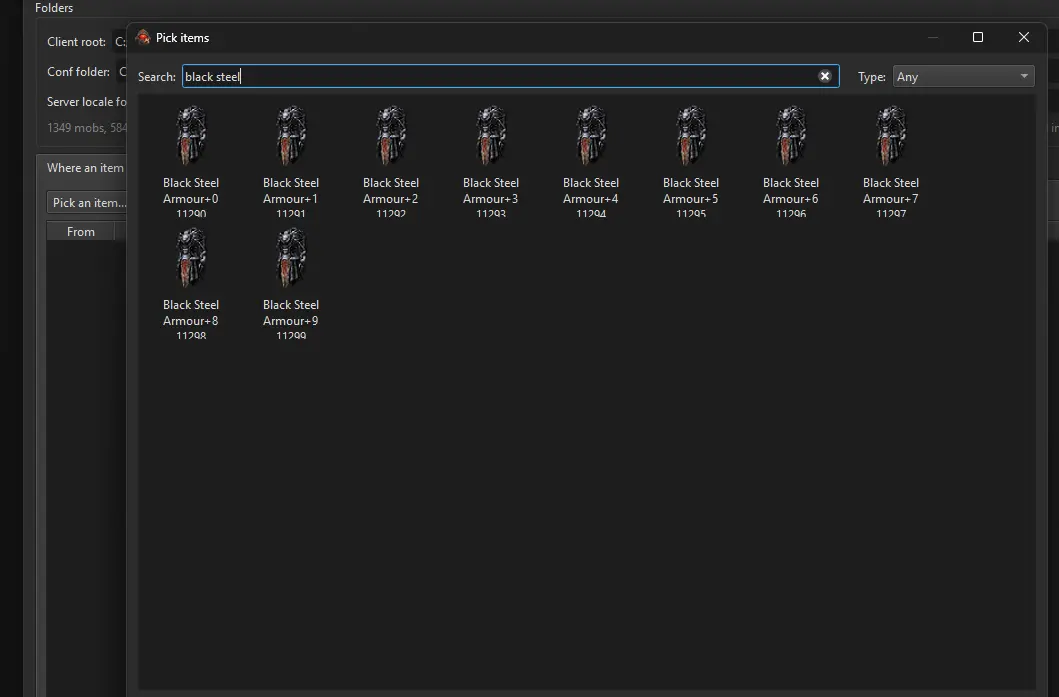This screenshot has height=697, width=1059.
Task: Click the 'Black Steel Armour+6' label text
Action: [x=791, y=190]
